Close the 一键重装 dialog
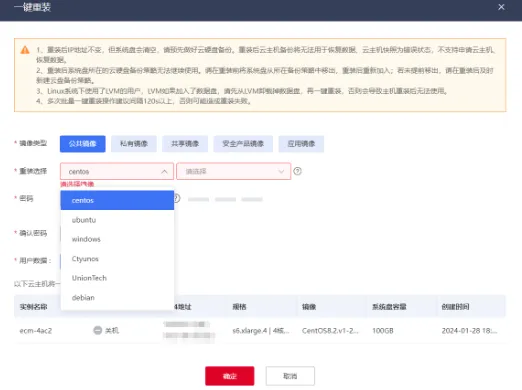522x390 pixels. click(501, 7)
